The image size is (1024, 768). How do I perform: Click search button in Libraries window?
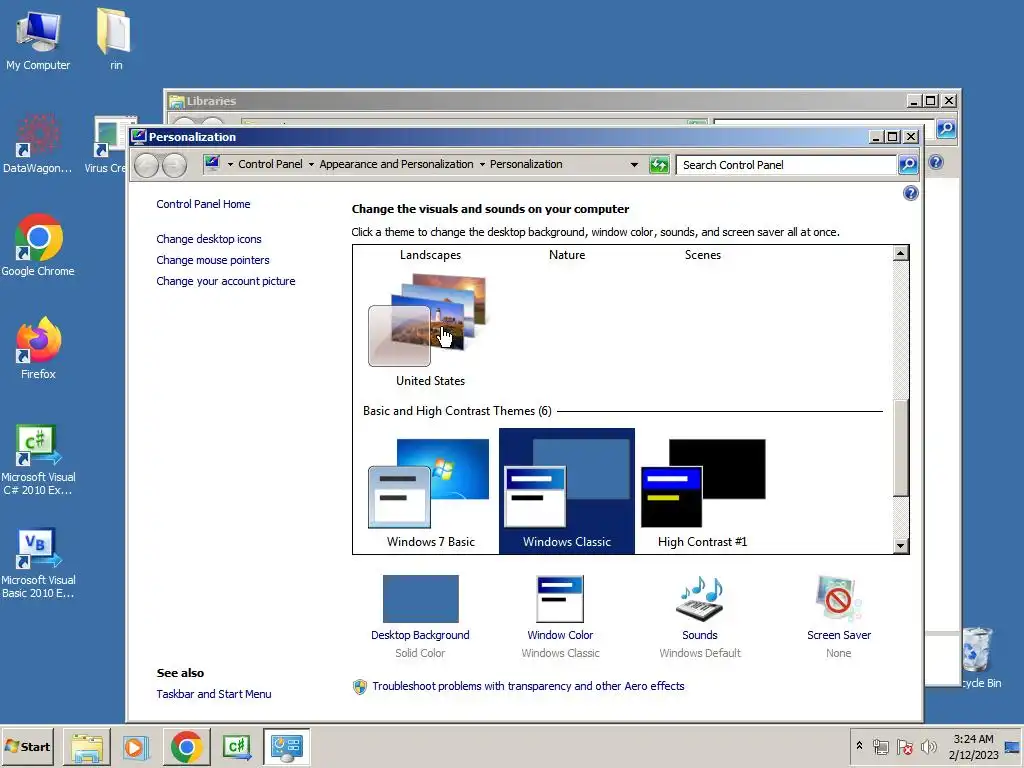[946, 129]
